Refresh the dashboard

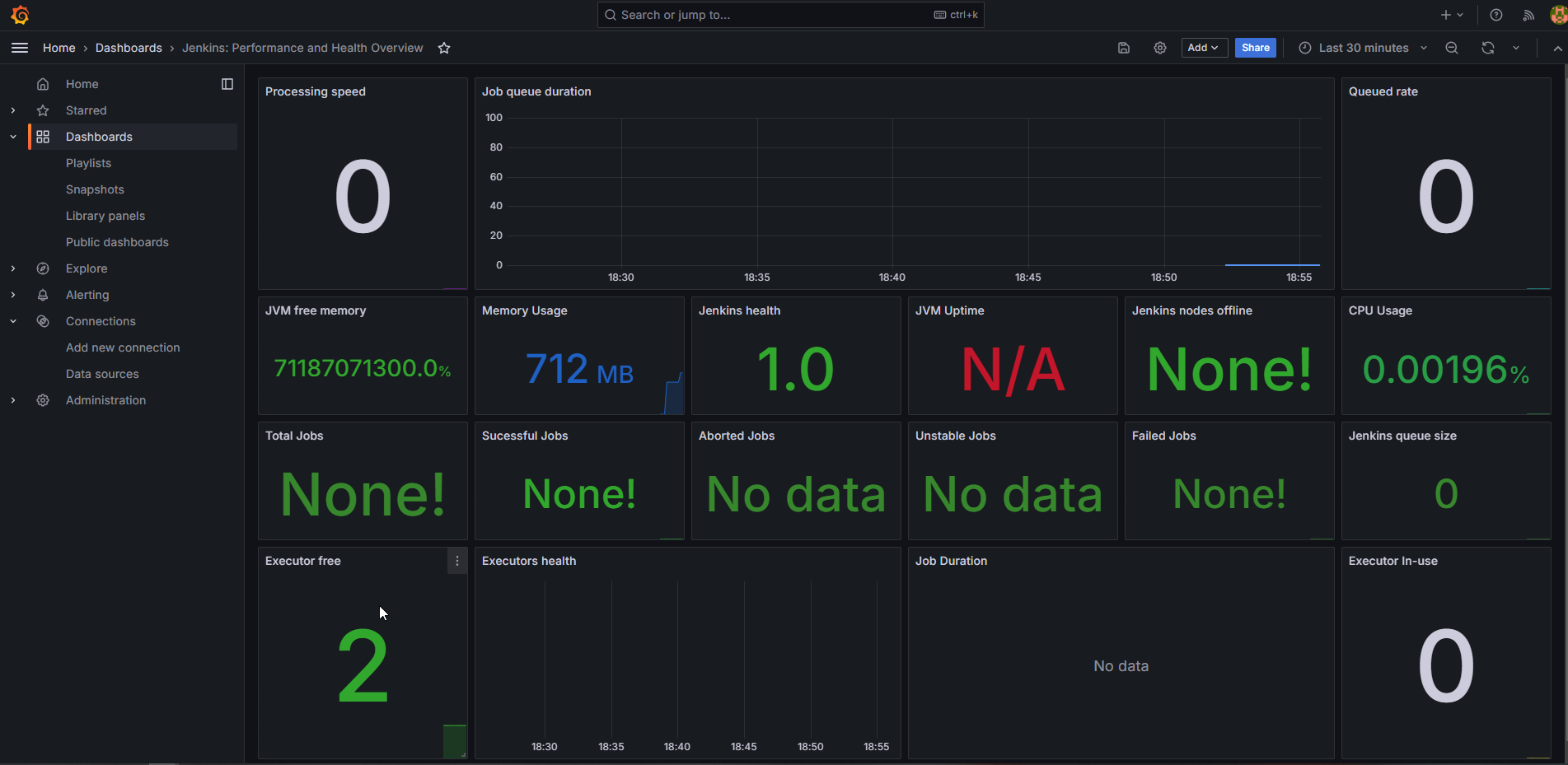[1487, 48]
